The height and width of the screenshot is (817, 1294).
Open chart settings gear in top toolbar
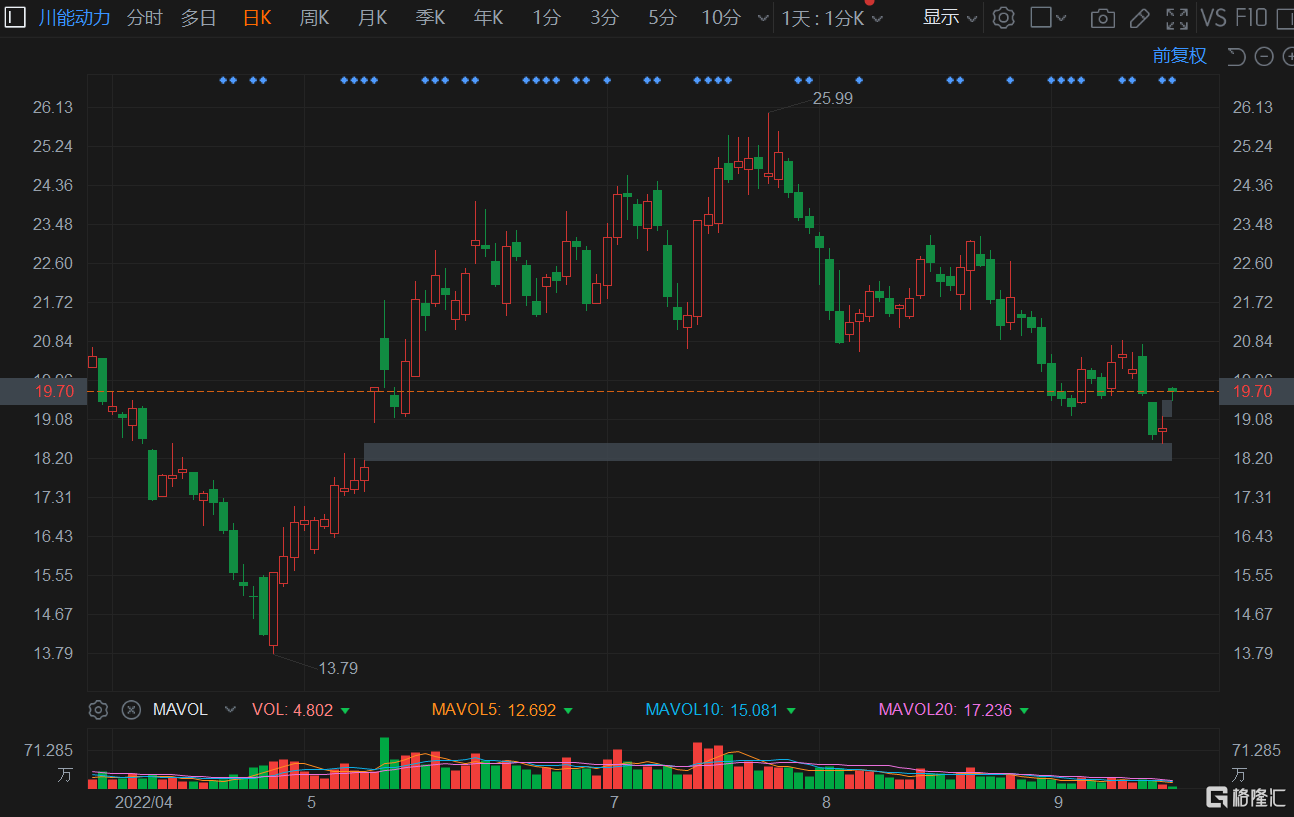[x=1004, y=18]
